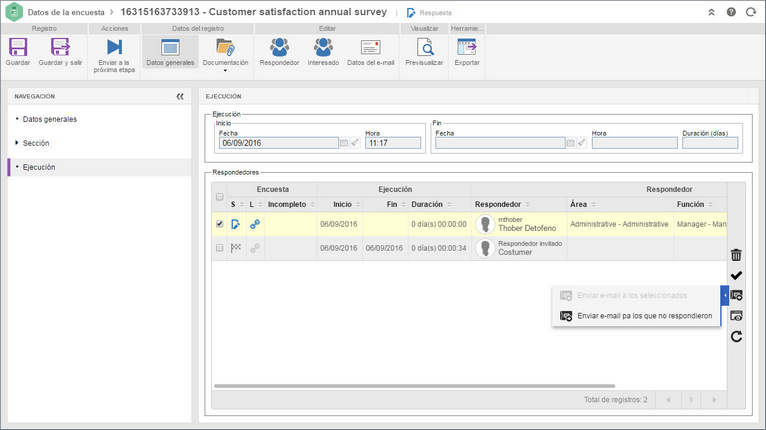Viewport: 766px width, 430px height.
Task: Click Costumer respondent avatar
Action: click(485, 248)
